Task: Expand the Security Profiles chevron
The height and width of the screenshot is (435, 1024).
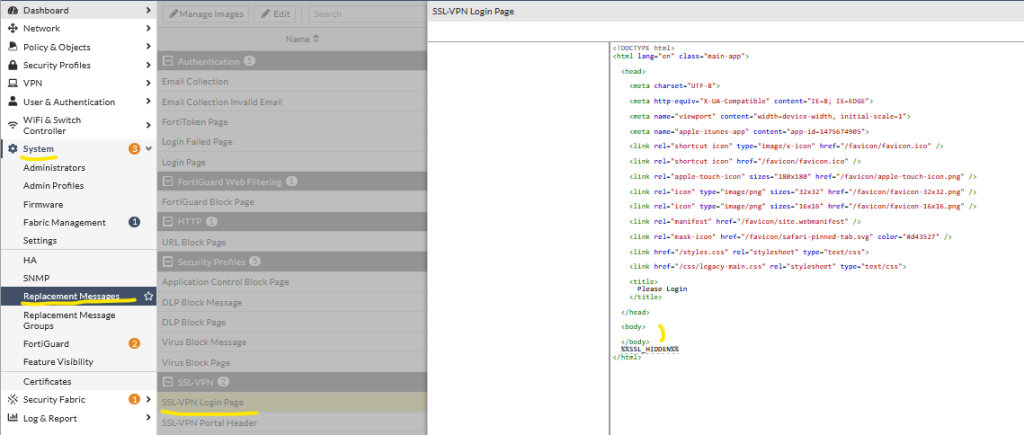Action: tap(149, 65)
